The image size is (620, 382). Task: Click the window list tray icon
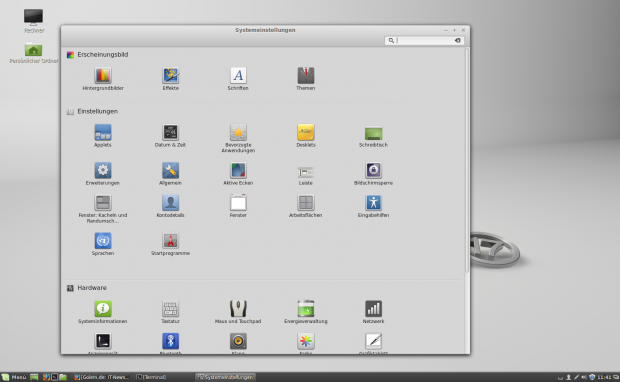click(616, 377)
